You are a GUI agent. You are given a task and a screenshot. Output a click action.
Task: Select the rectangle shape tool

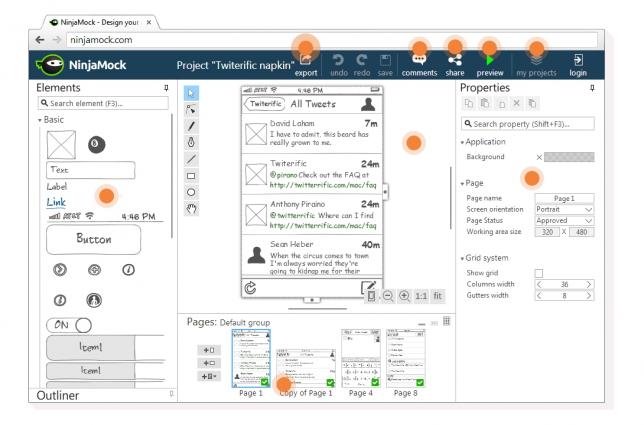[191, 176]
